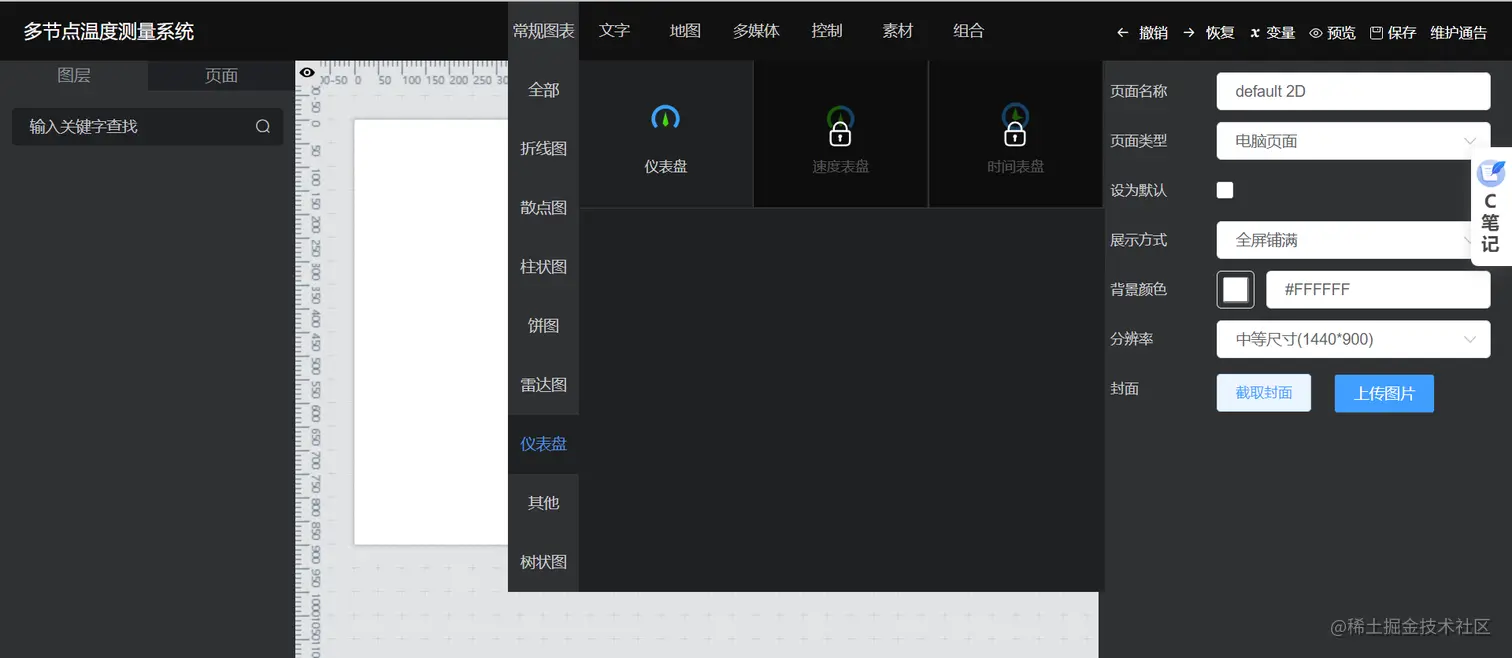The width and height of the screenshot is (1512, 658).
Task: Select the 雷达图 chart category
Action: 543,385
